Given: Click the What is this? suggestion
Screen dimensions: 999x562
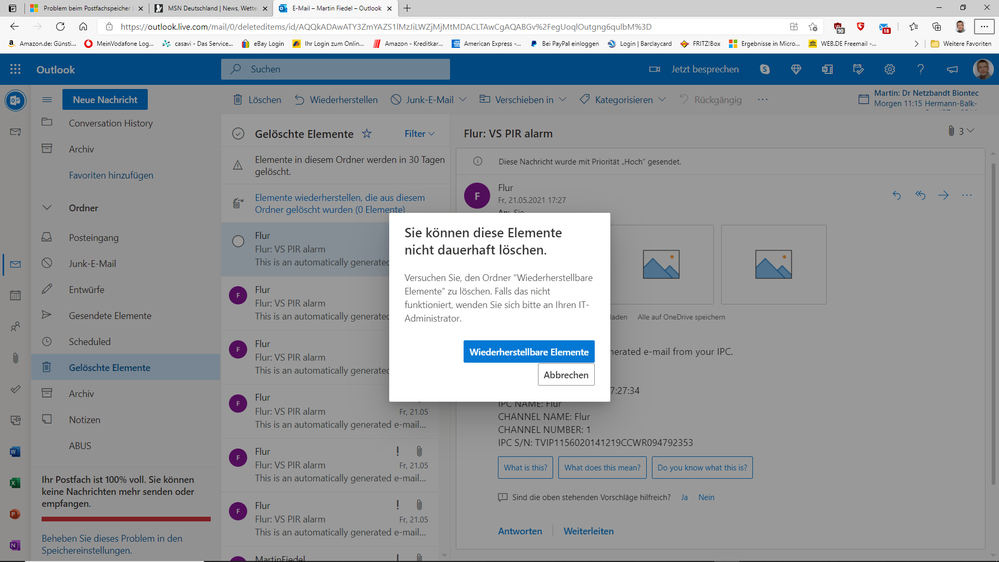Looking at the screenshot, I should (x=526, y=468).
